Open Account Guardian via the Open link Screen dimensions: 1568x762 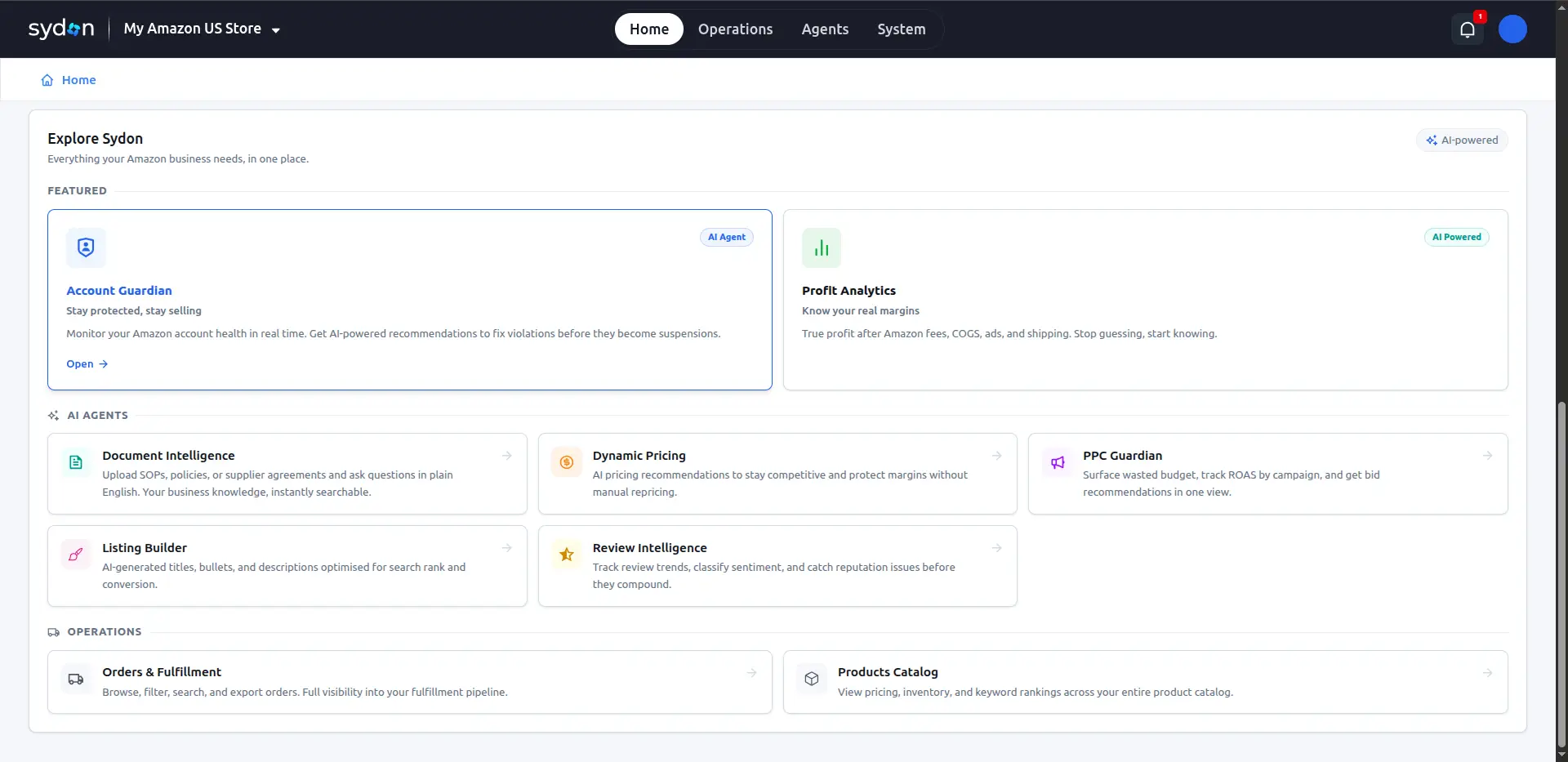tap(87, 364)
